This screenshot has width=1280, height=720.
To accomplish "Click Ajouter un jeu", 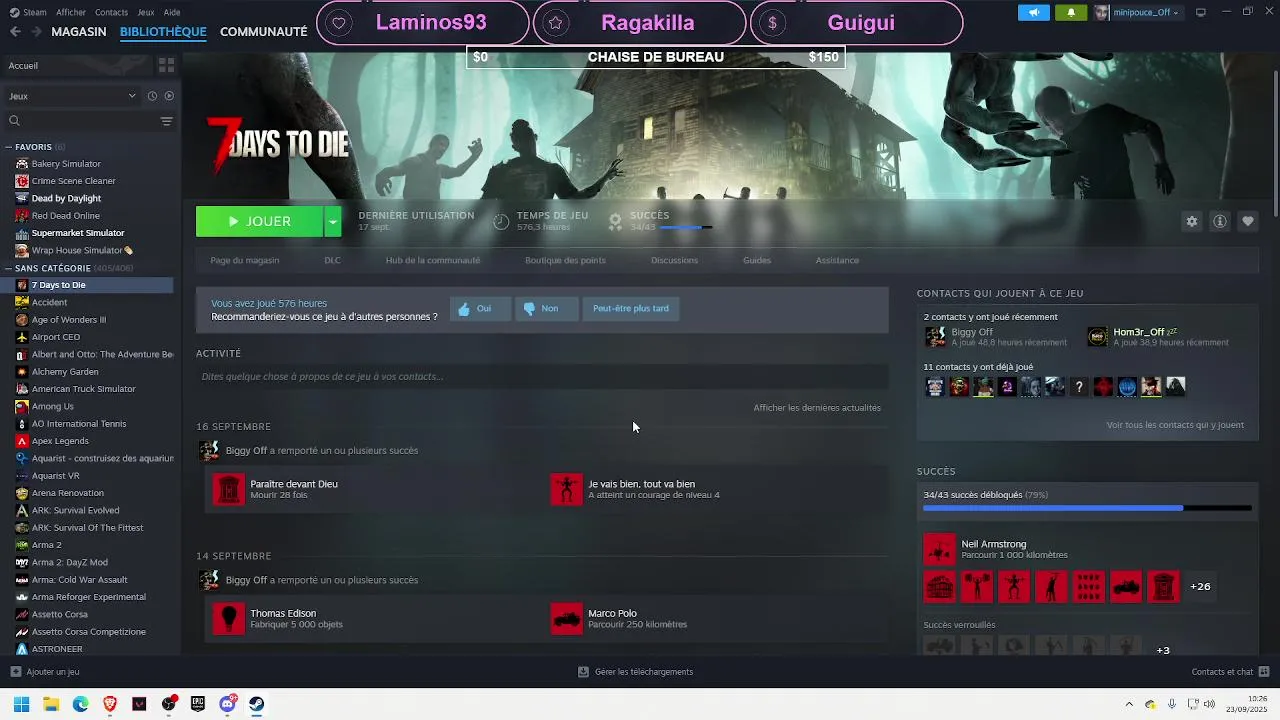I will 45,672.
